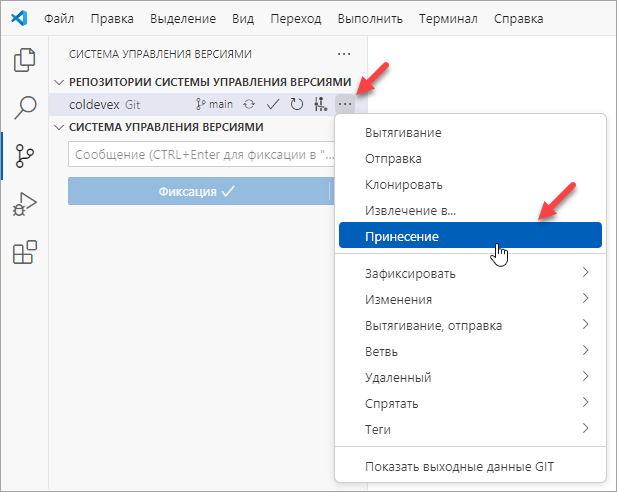Screen dimensions: 617x492
Task: Collapse the «Система управления версиями» section
Action: tap(61, 127)
